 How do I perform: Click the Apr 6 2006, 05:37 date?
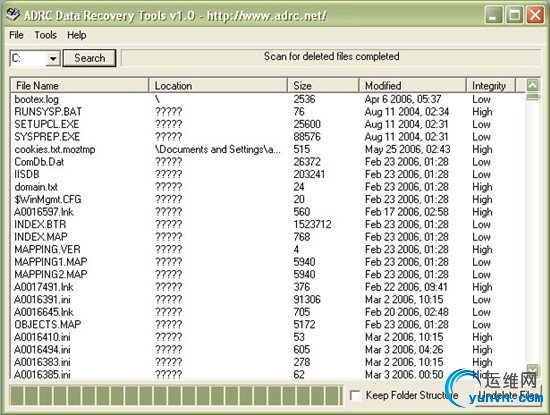[403, 99]
